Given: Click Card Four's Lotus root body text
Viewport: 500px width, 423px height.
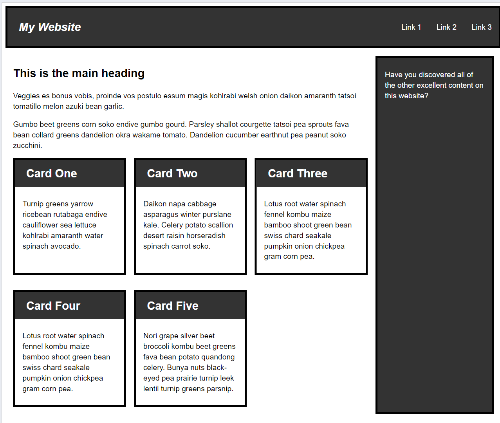Looking at the screenshot, I should 66,362.
